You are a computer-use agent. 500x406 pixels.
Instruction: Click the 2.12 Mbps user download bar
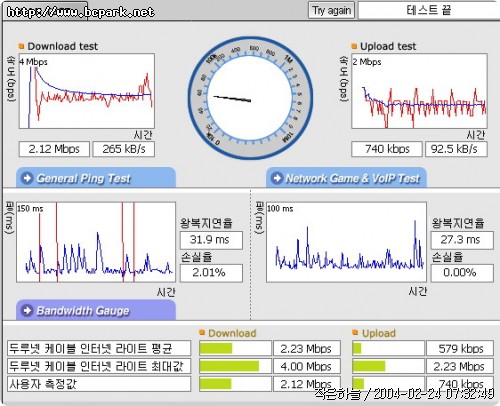pos(235,384)
